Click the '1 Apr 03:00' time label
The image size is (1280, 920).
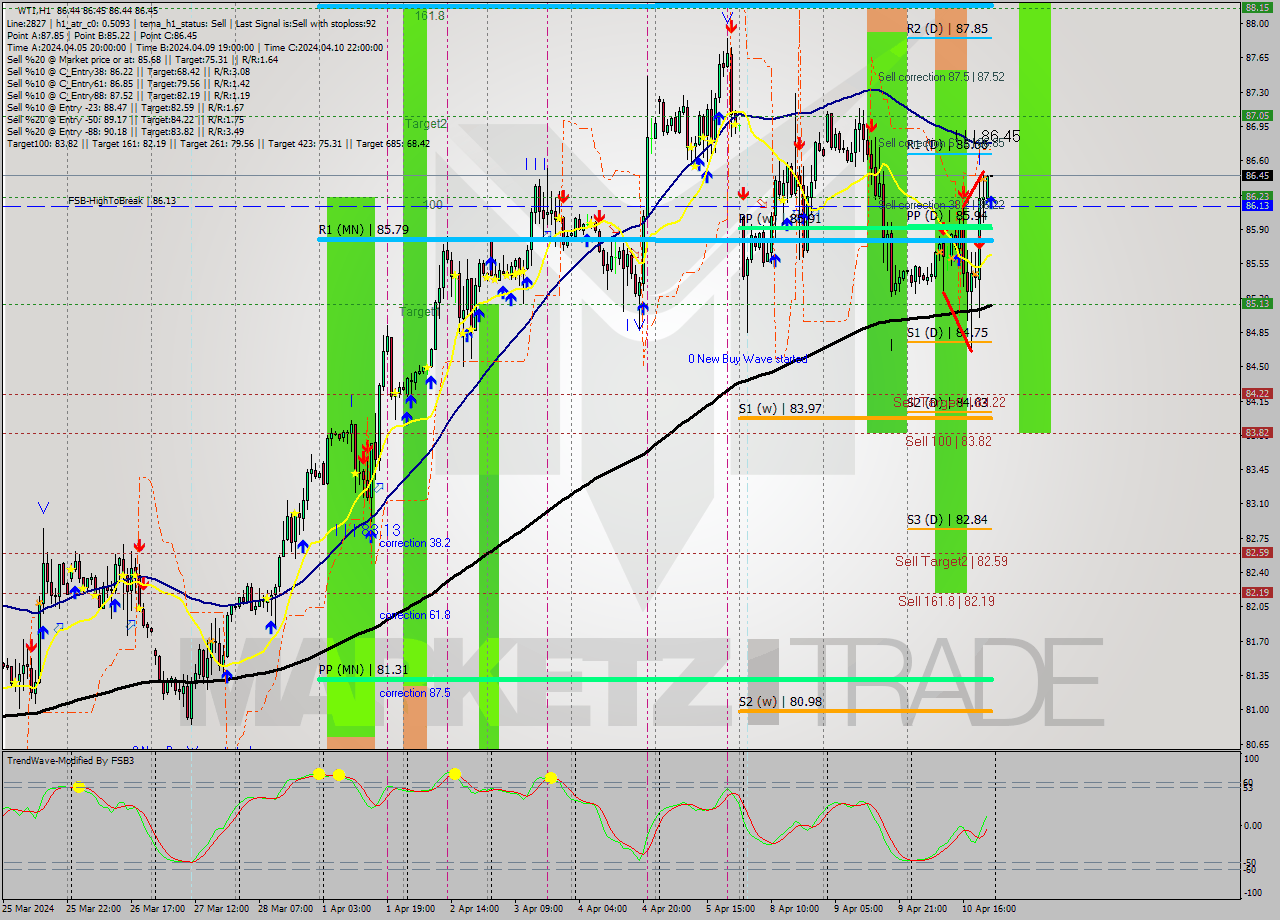345,908
